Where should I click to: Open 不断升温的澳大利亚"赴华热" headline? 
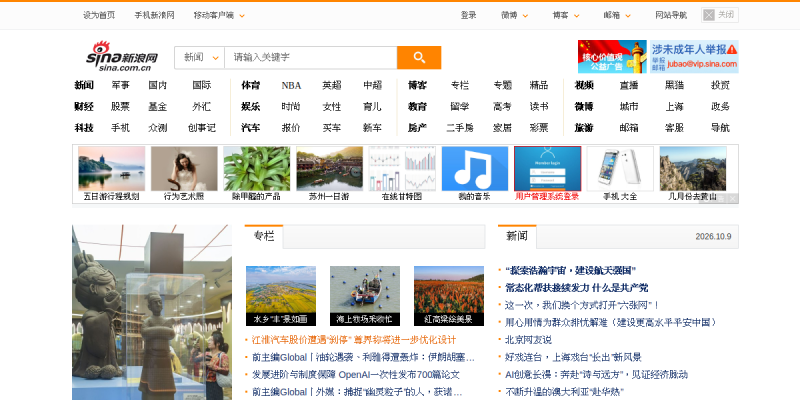pyautogui.click(x=564, y=392)
